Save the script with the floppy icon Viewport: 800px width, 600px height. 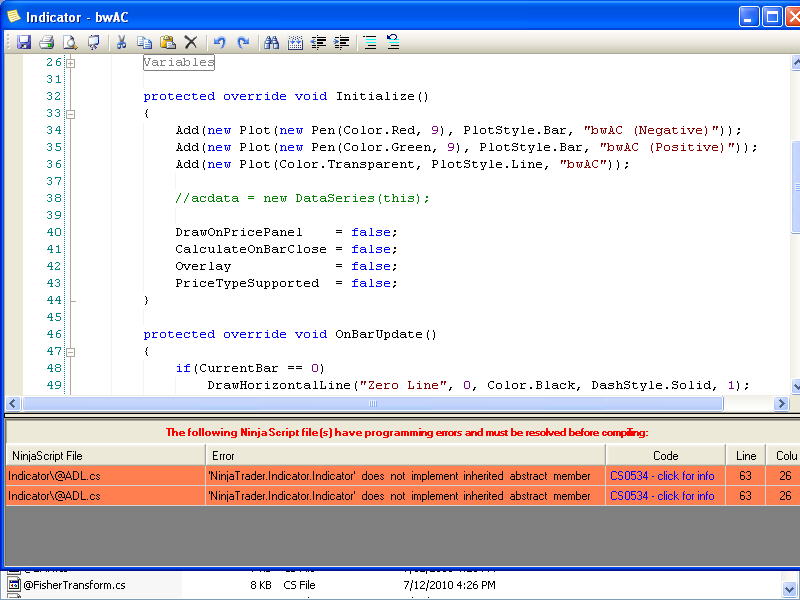[23, 42]
